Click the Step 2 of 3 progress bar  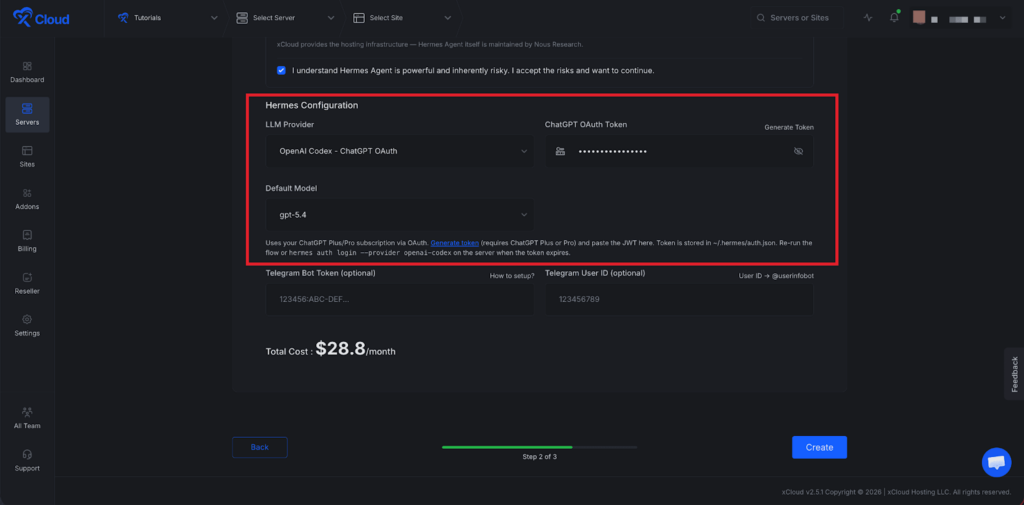[x=539, y=447]
